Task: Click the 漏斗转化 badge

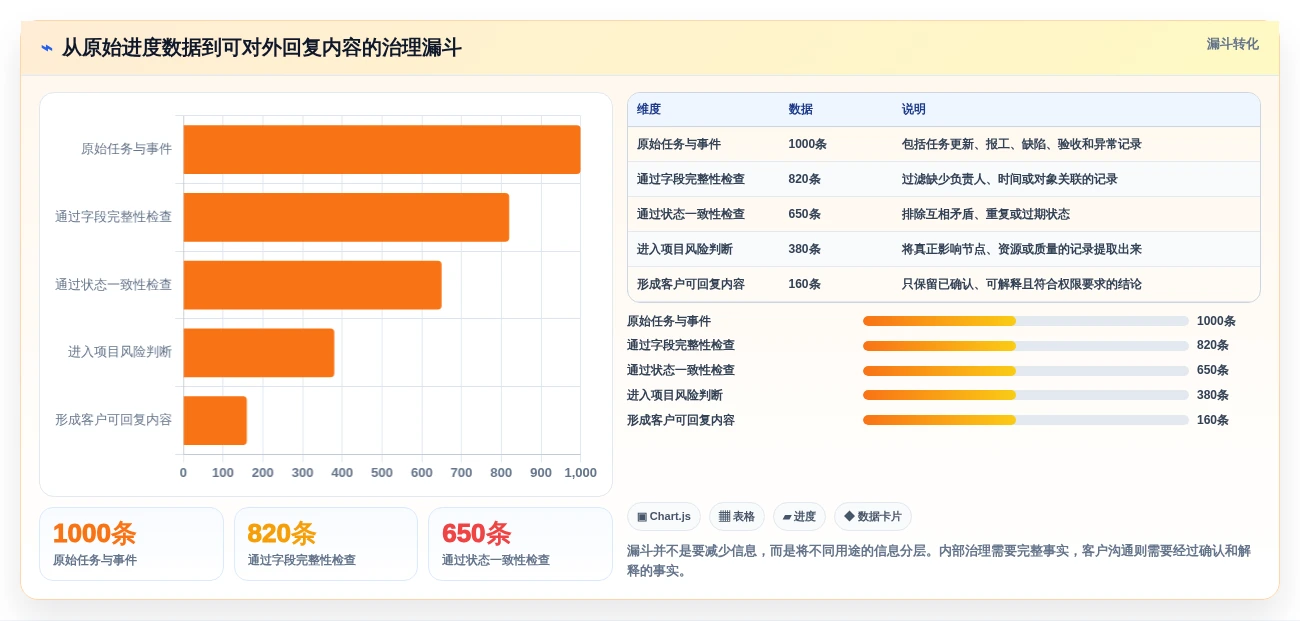Action: click(1232, 44)
